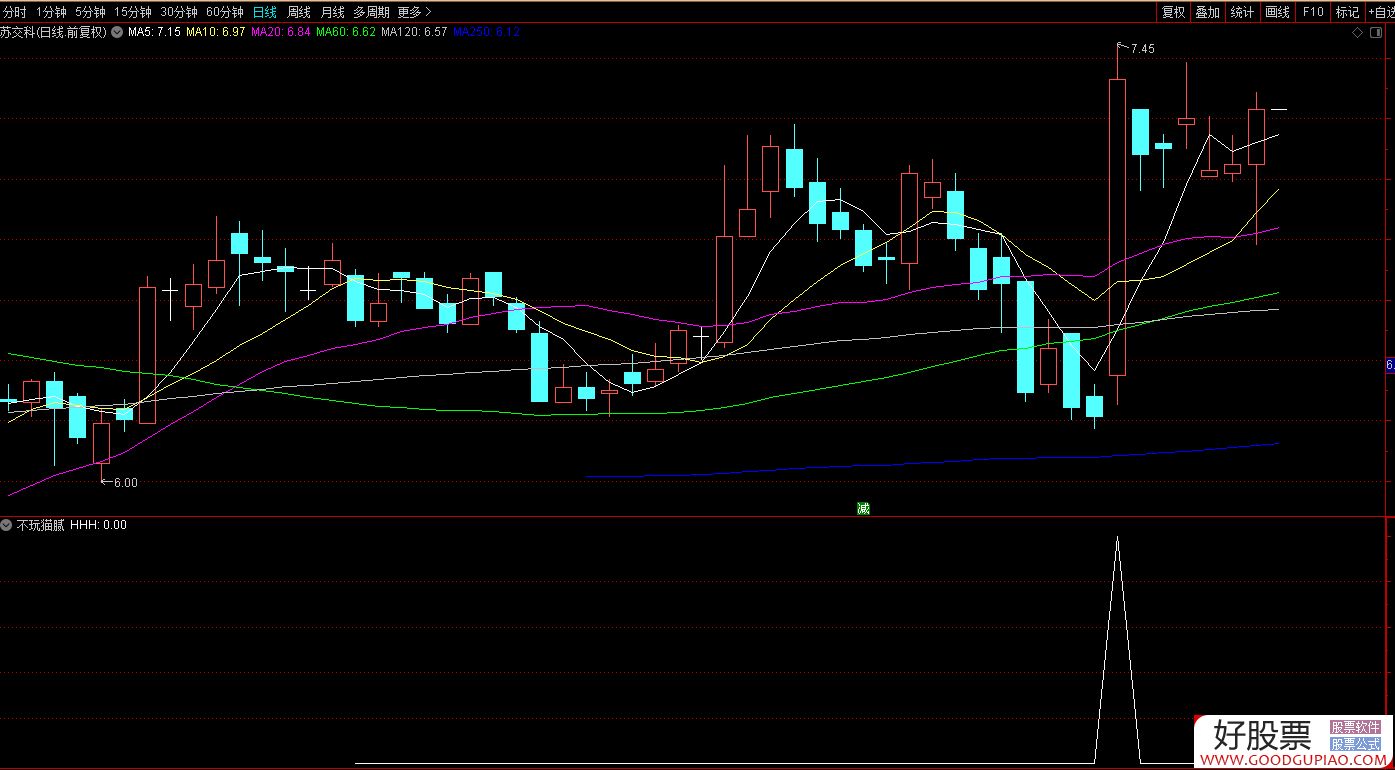The height and width of the screenshot is (770, 1395).
Task: Click the magenta MA20: 6.84 label
Action: 281,32
